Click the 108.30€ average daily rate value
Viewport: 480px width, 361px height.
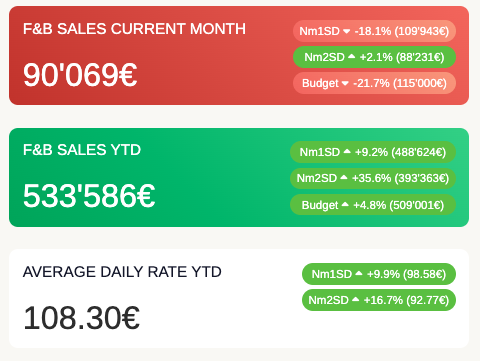click(81, 318)
